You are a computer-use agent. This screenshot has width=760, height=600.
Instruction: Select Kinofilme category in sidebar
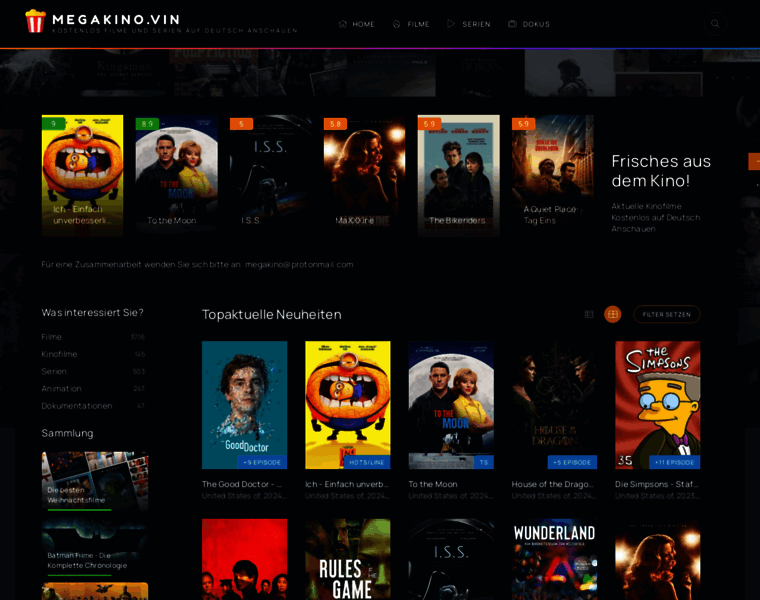click(93, 354)
